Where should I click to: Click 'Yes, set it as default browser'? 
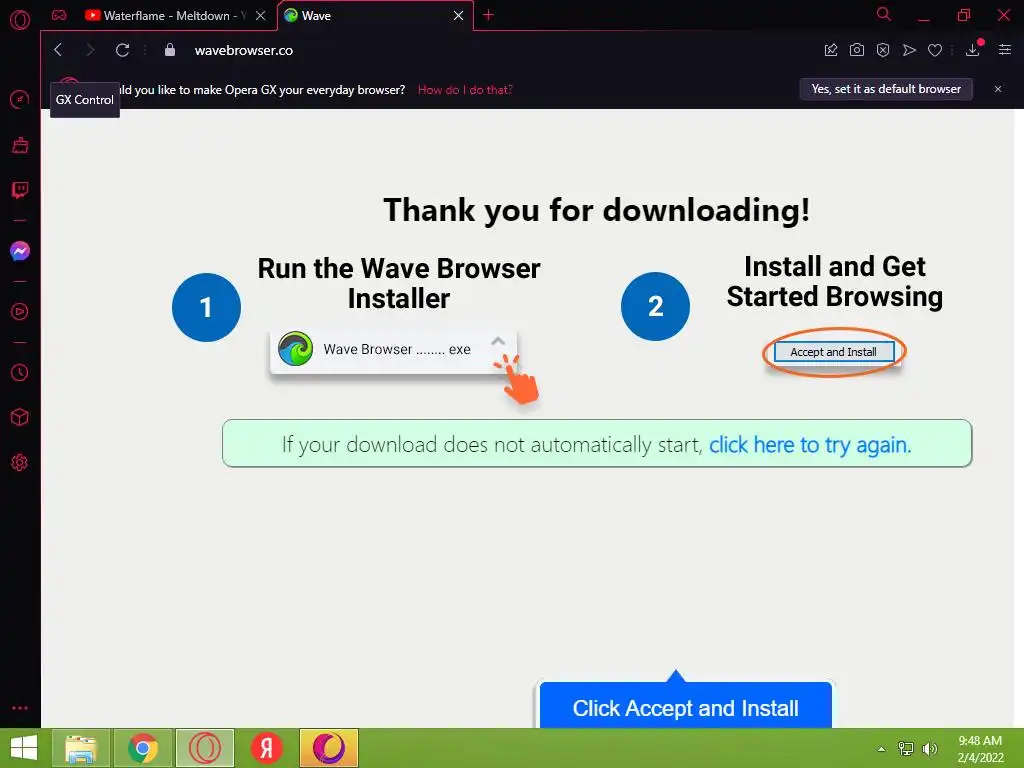886,89
